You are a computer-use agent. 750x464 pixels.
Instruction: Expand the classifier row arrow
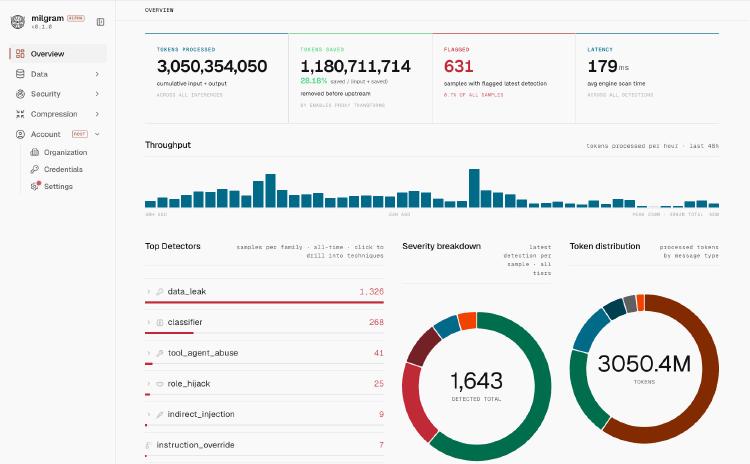(x=148, y=322)
